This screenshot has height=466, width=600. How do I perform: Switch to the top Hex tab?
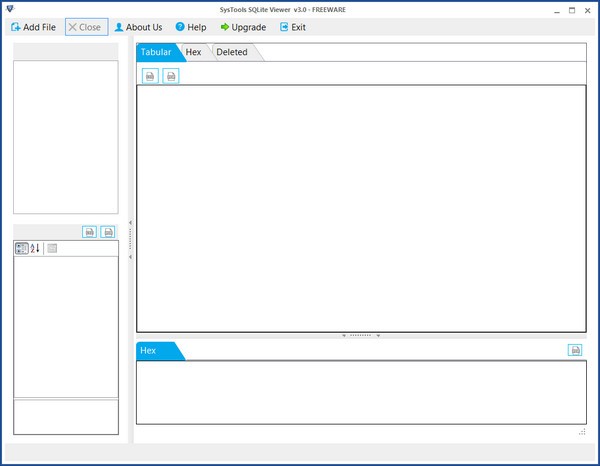194,52
